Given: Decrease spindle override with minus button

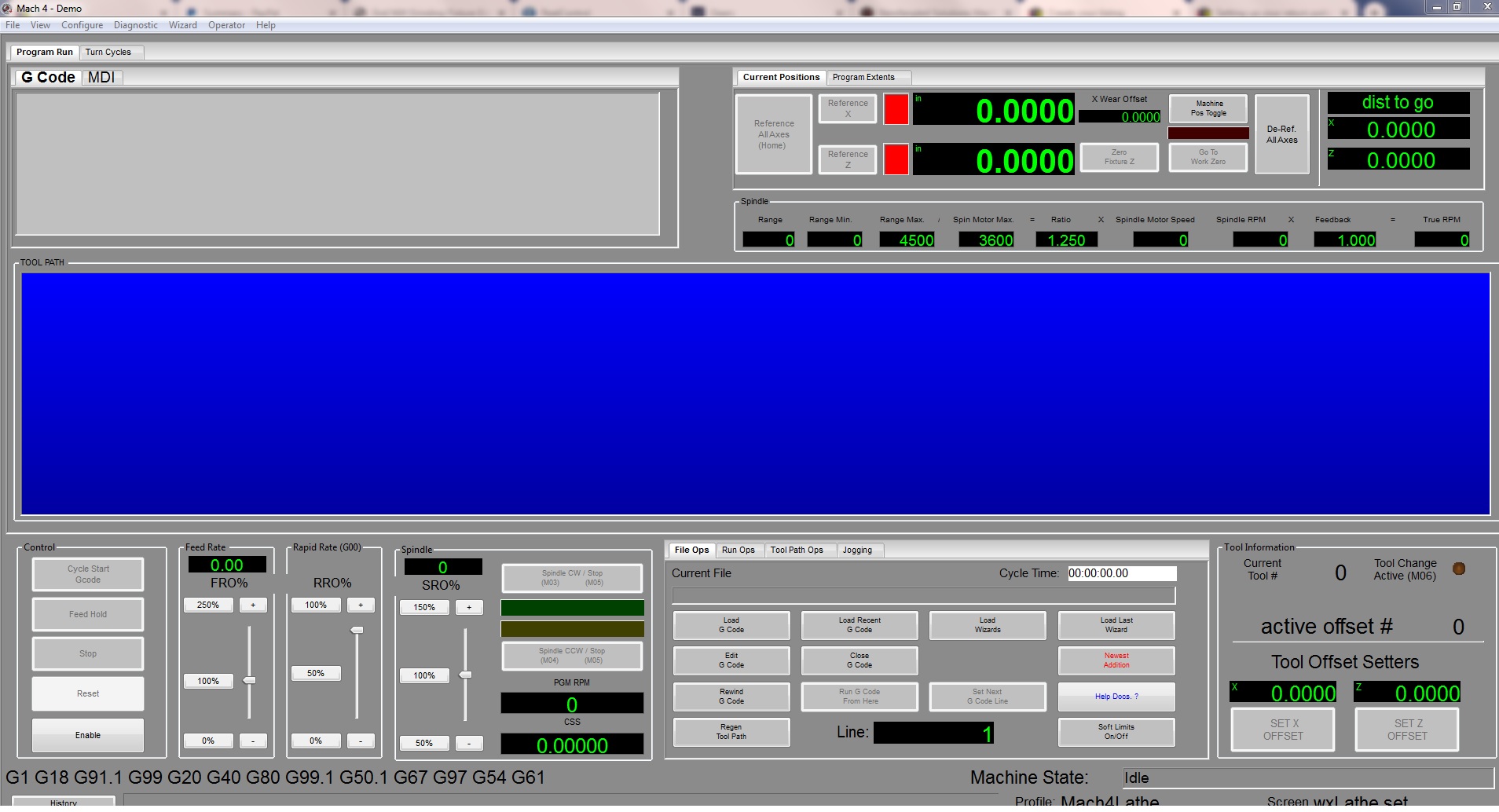Looking at the screenshot, I should pyautogui.click(x=469, y=743).
